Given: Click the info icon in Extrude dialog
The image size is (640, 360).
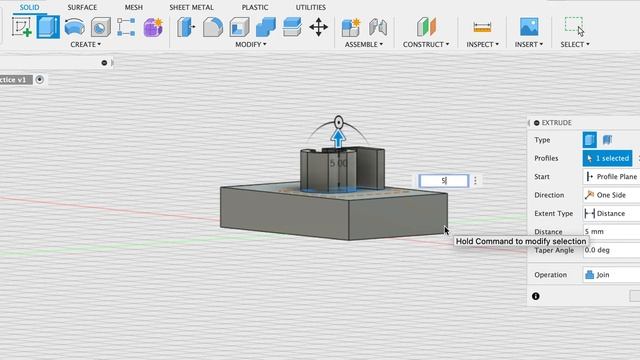Looking at the screenshot, I should point(536,296).
